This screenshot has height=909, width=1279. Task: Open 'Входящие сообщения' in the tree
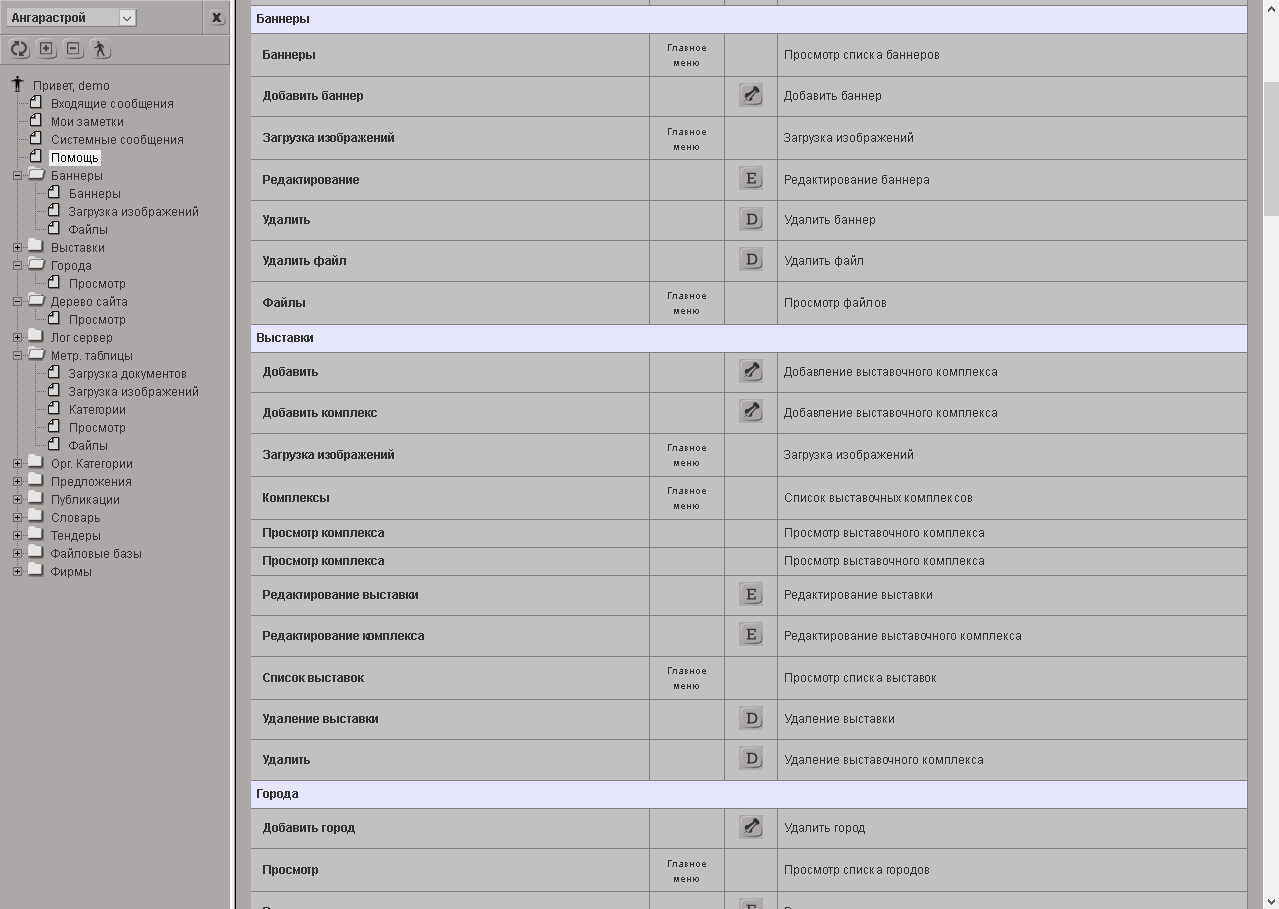click(x=112, y=104)
